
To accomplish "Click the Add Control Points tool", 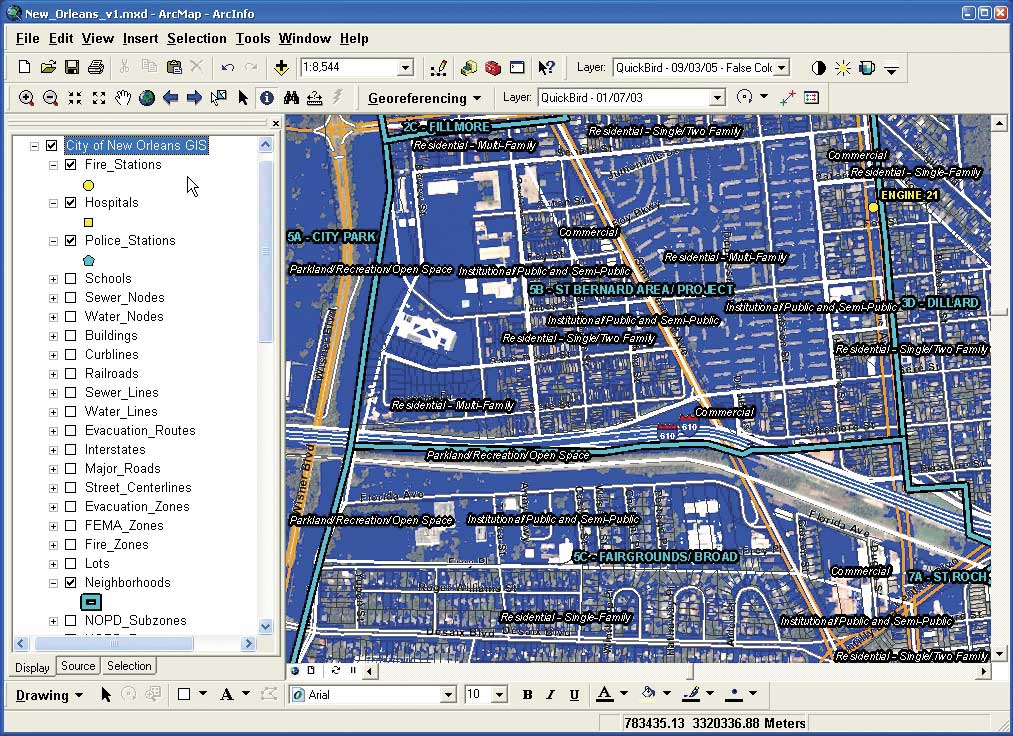I will (x=787, y=98).
